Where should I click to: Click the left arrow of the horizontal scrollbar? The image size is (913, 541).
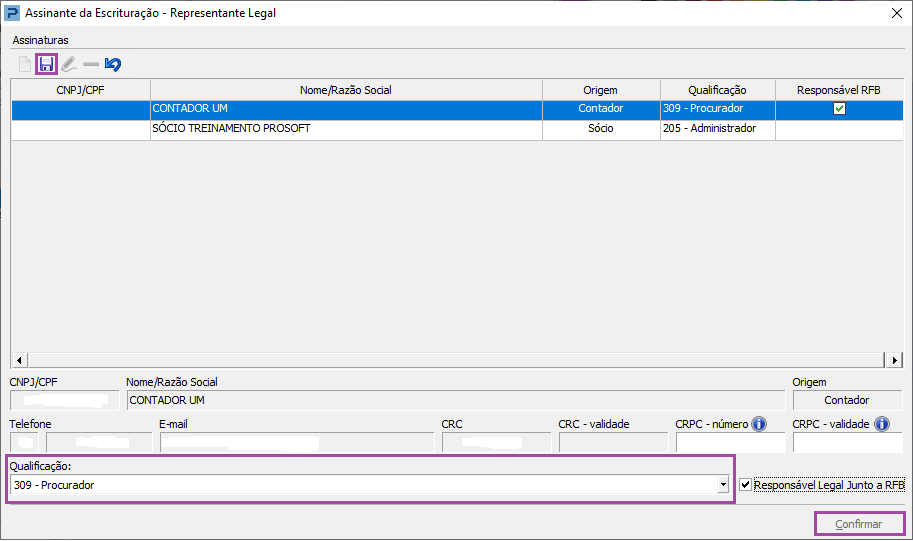click(19, 360)
